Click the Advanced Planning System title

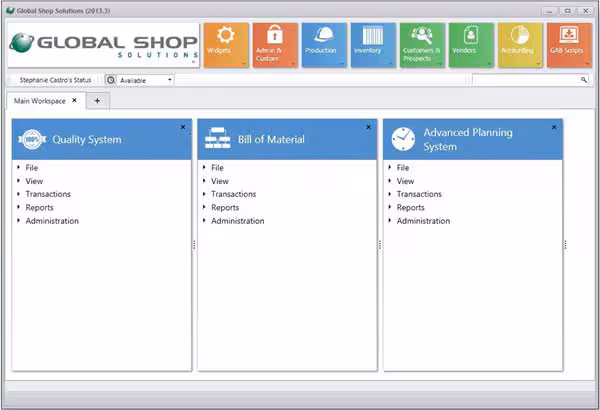pos(468,139)
